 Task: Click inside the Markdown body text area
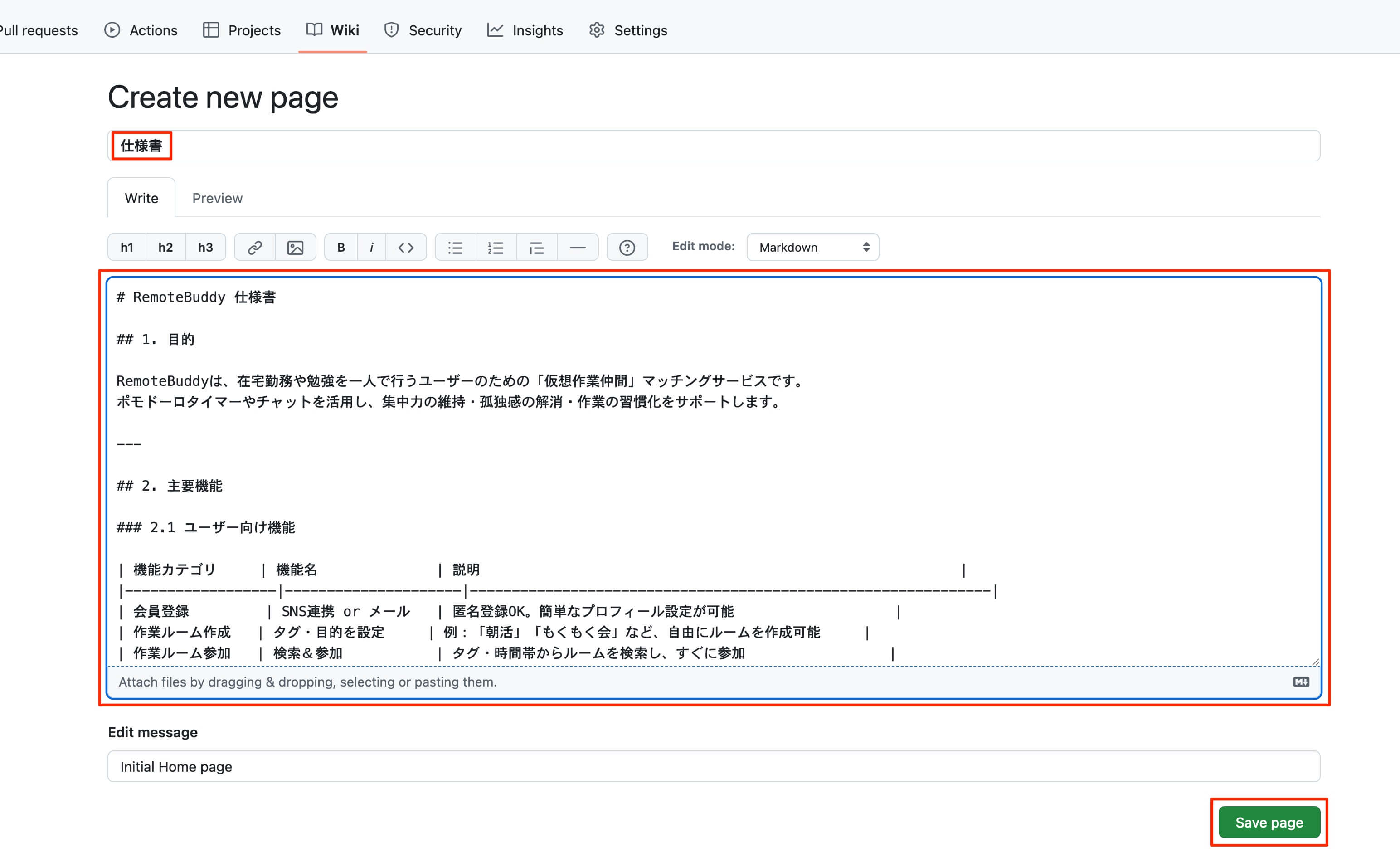click(714, 472)
